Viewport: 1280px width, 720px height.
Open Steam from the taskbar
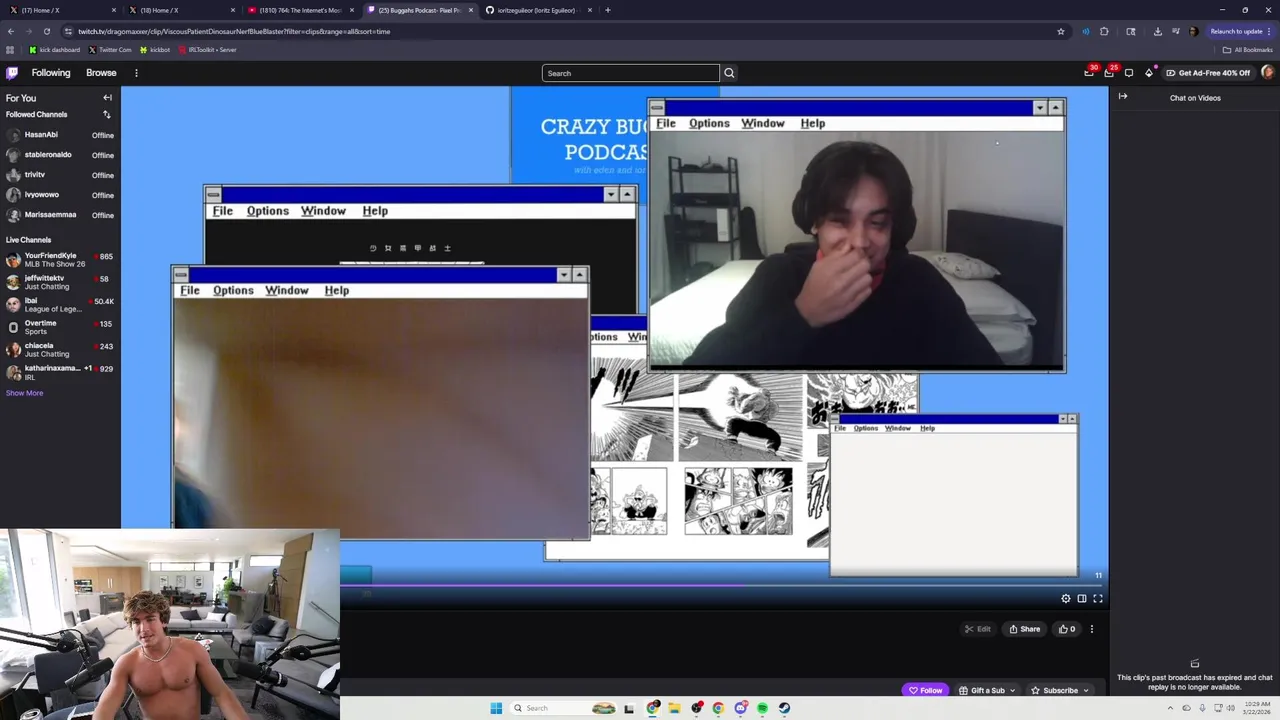(x=784, y=708)
